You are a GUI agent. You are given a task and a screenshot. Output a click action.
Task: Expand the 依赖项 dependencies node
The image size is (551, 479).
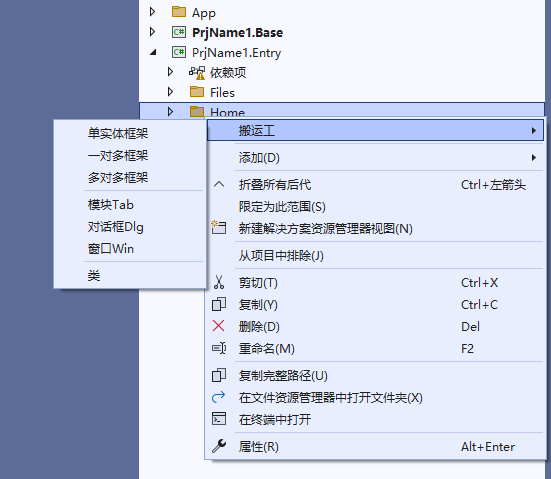pyautogui.click(x=170, y=72)
